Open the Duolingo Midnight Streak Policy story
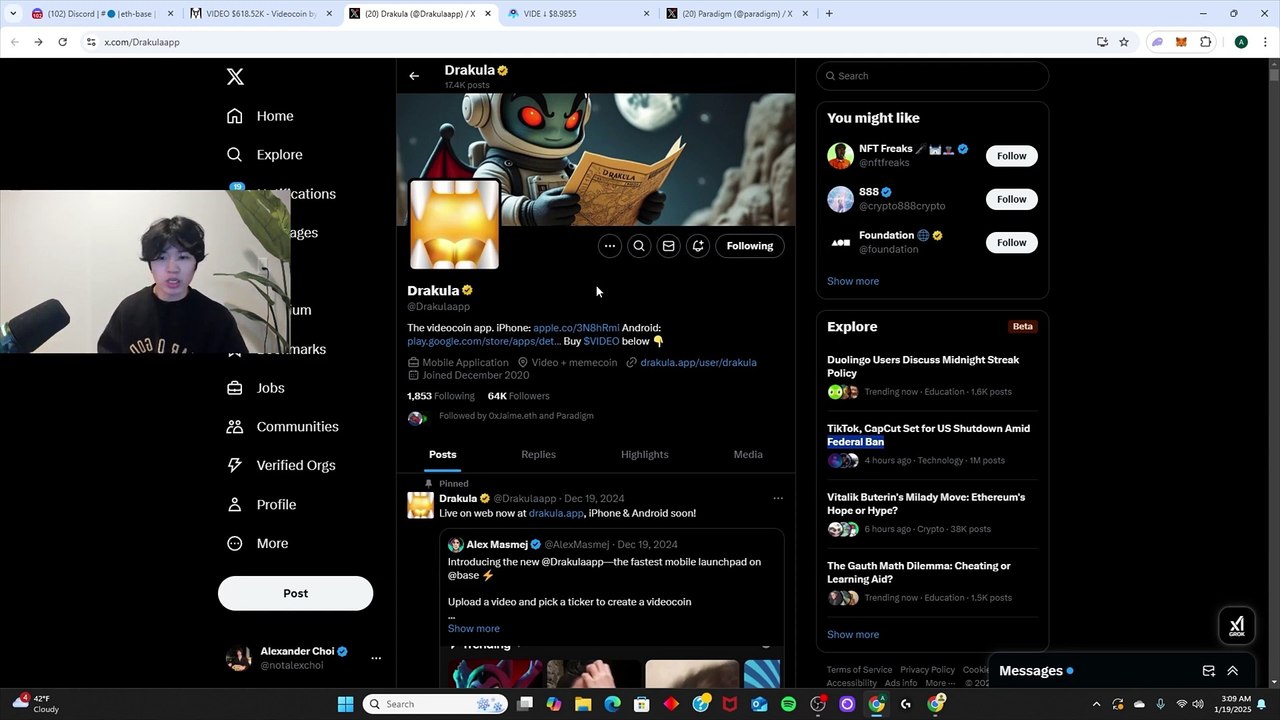 (932, 376)
